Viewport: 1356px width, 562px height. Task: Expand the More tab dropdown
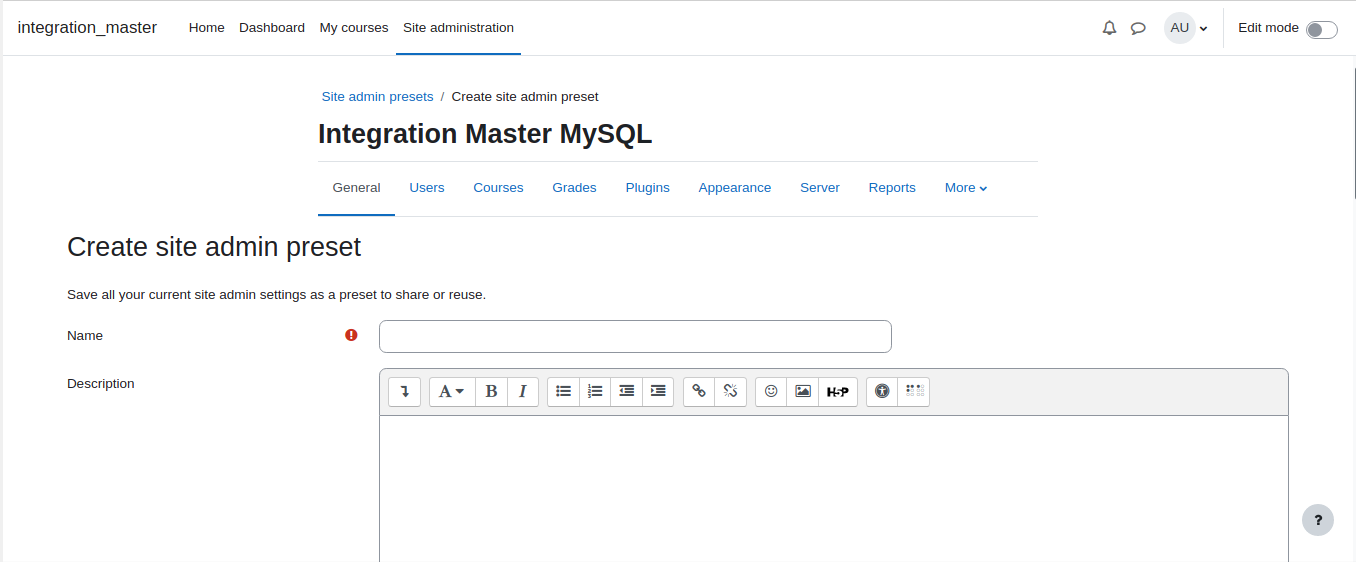(x=966, y=188)
